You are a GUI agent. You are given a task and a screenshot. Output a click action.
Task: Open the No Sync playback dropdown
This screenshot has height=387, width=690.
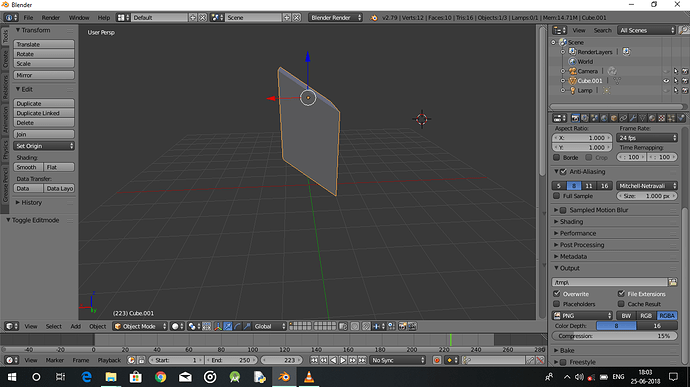pos(398,360)
